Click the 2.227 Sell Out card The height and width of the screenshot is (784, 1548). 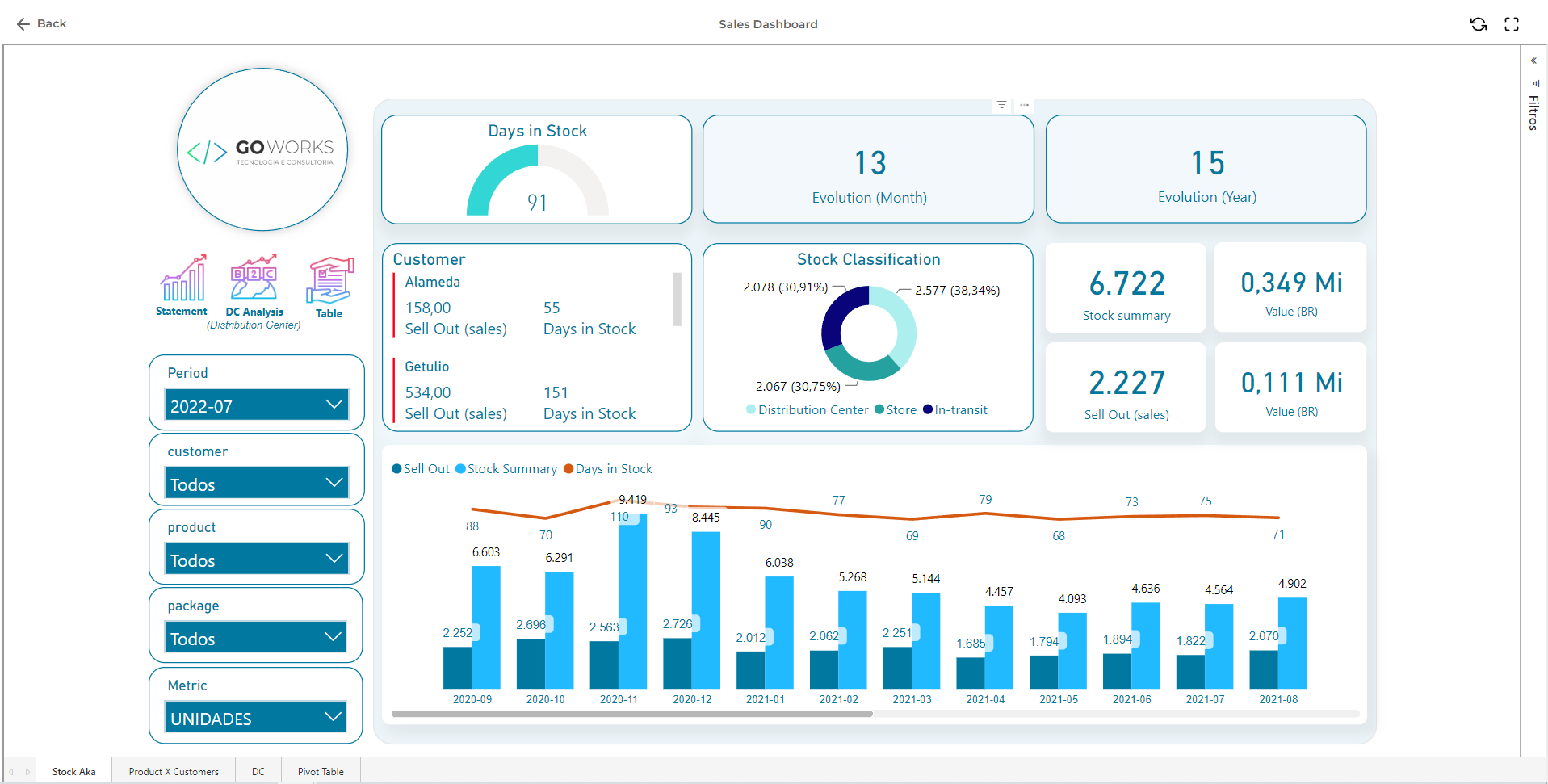pyautogui.click(x=1126, y=388)
